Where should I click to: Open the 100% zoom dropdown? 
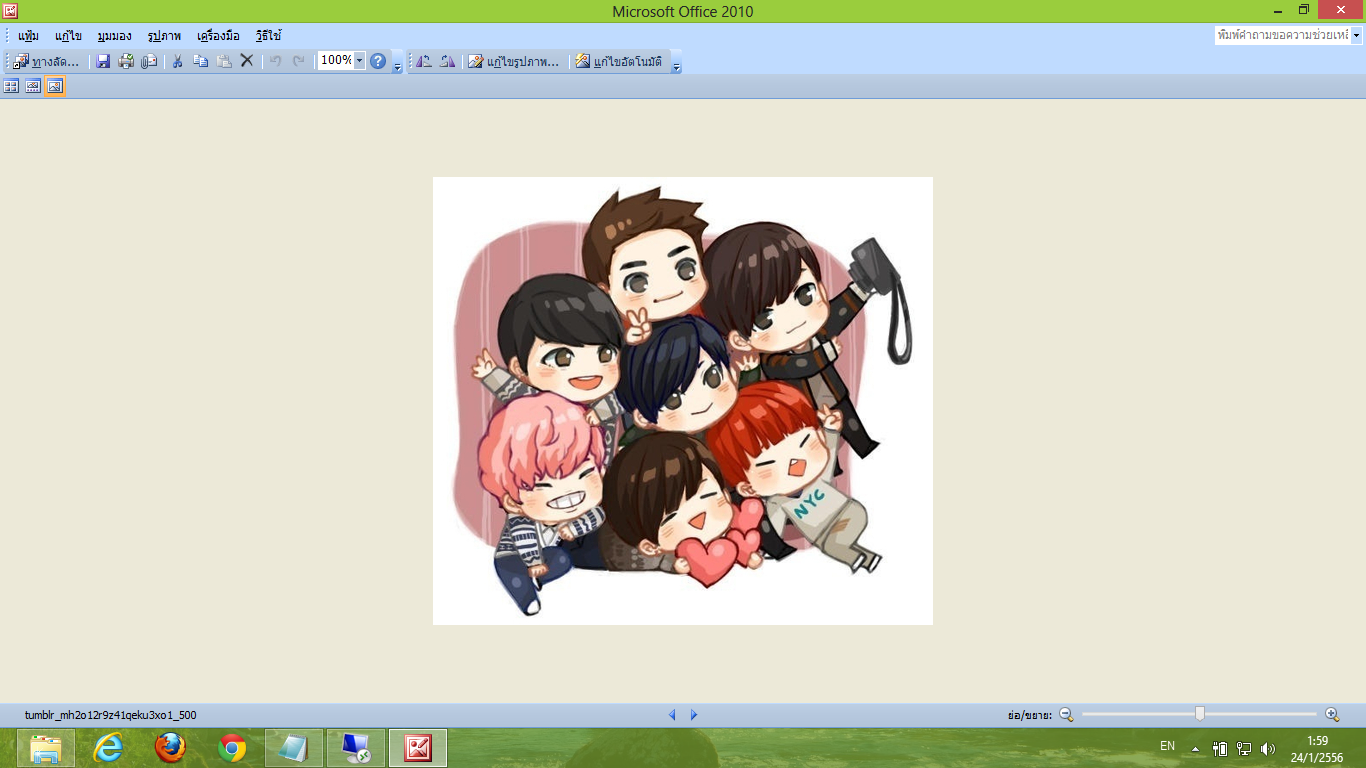tap(360, 61)
